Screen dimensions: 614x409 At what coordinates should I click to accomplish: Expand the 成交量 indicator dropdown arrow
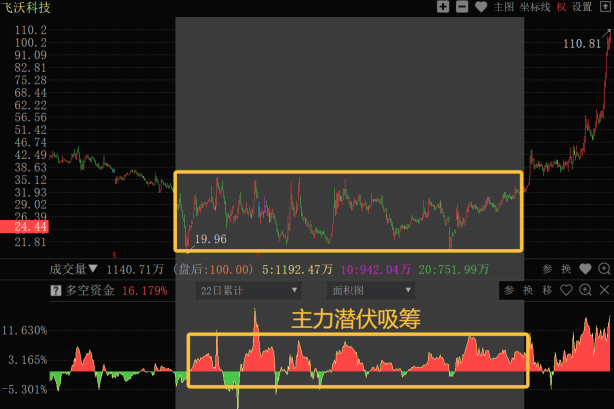[x=93, y=269]
